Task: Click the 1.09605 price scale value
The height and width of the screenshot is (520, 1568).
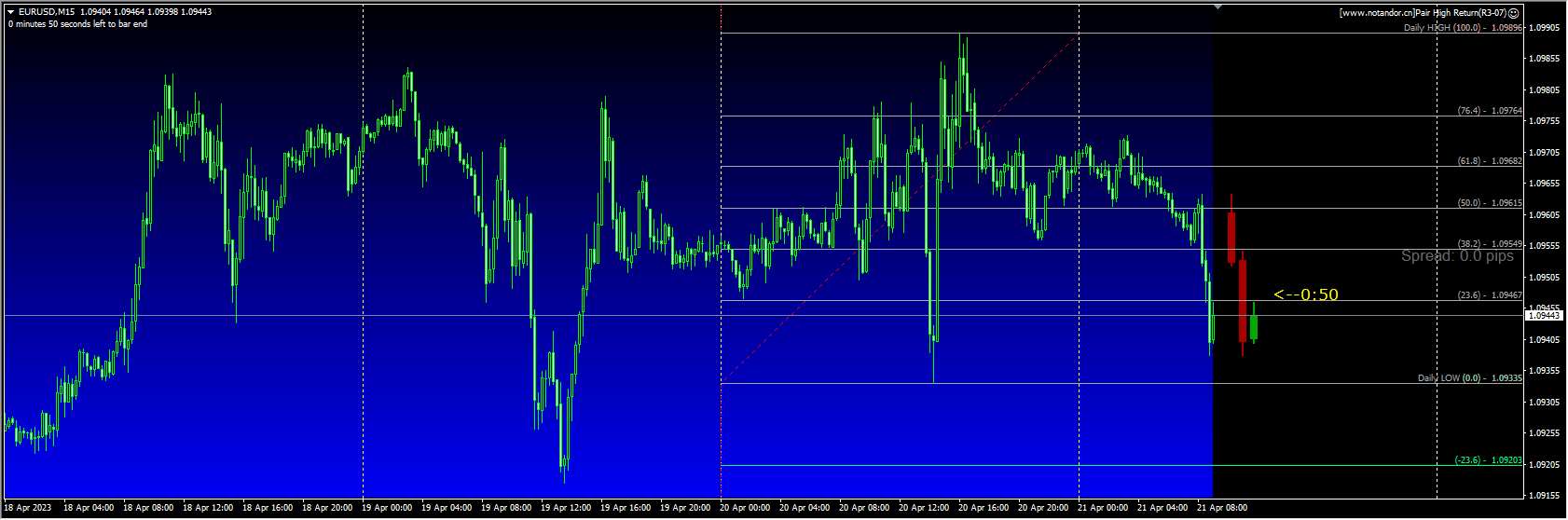Action: pos(1545,215)
